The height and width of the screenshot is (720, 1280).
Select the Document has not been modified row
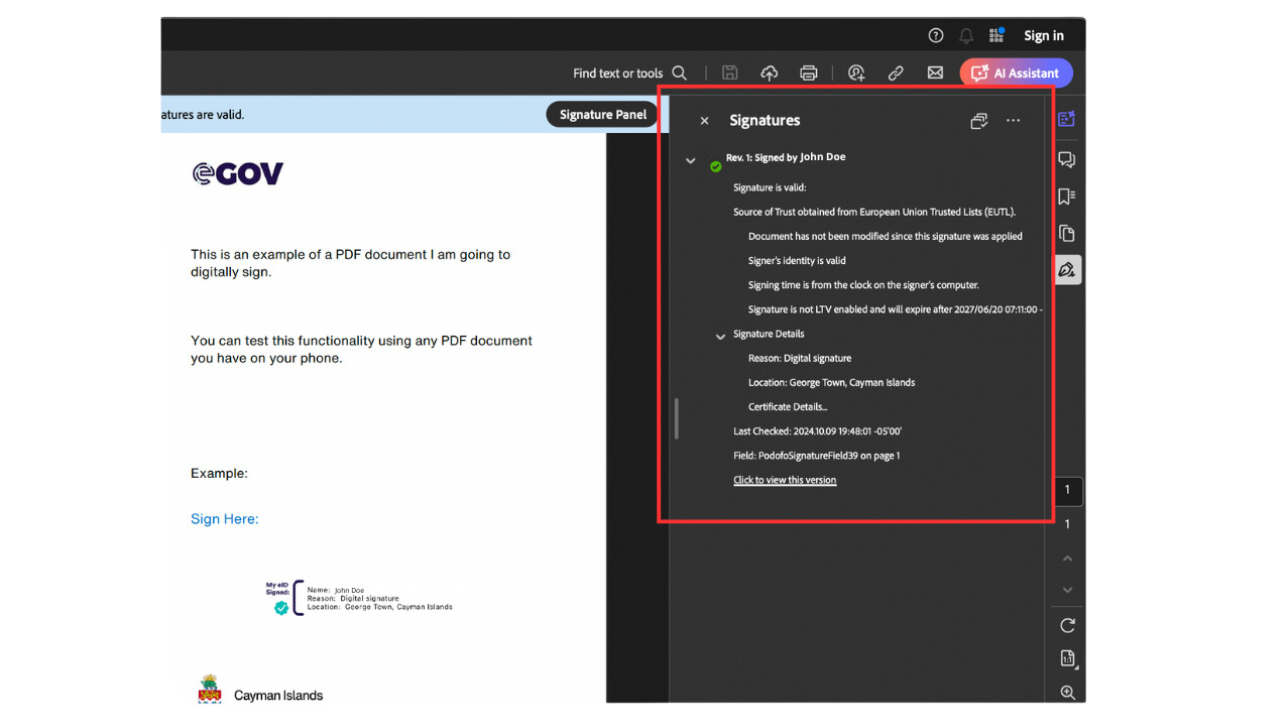pyautogui.click(x=885, y=236)
